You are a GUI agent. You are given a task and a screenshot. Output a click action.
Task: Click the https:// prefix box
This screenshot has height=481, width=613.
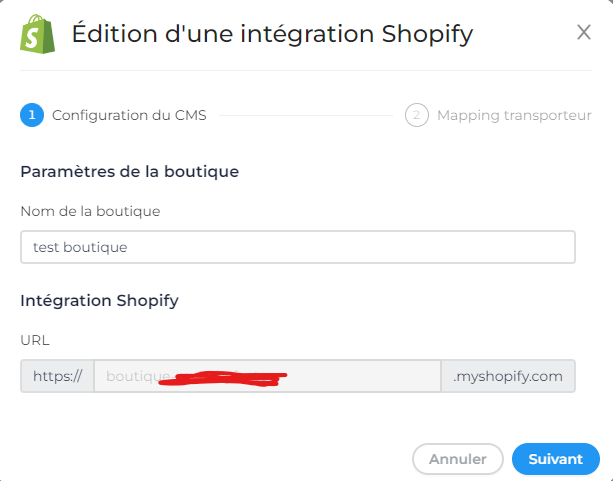pyautogui.click(x=57, y=376)
